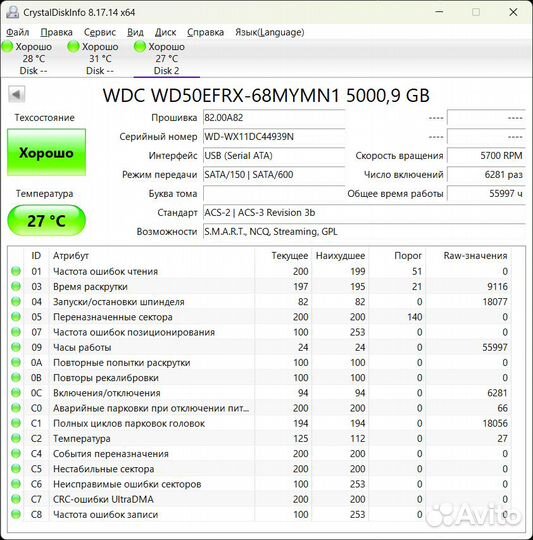Viewport: 533px width, 540px height.
Task: Click the serial number field WD-WX11DC44939N
Action: [274, 137]
